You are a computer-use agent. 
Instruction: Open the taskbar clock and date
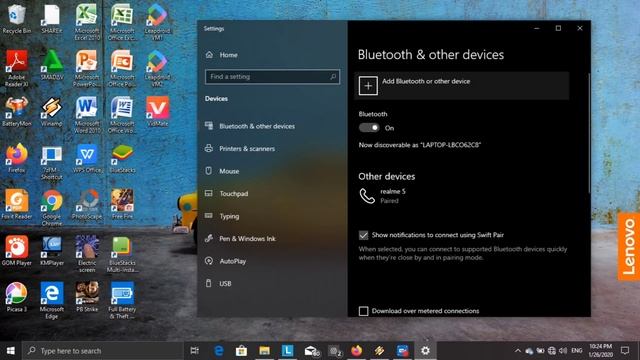click(600, 351)
